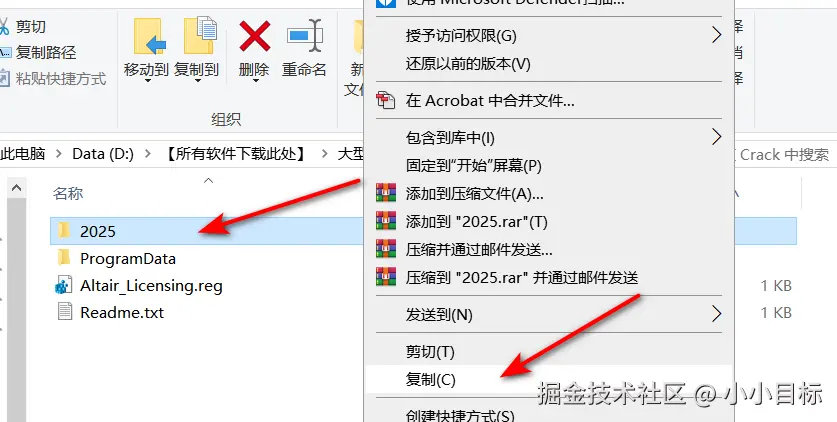This screenshot has width=837, height=422.
Task: Click the red Delete X icon
Action: 255,36
